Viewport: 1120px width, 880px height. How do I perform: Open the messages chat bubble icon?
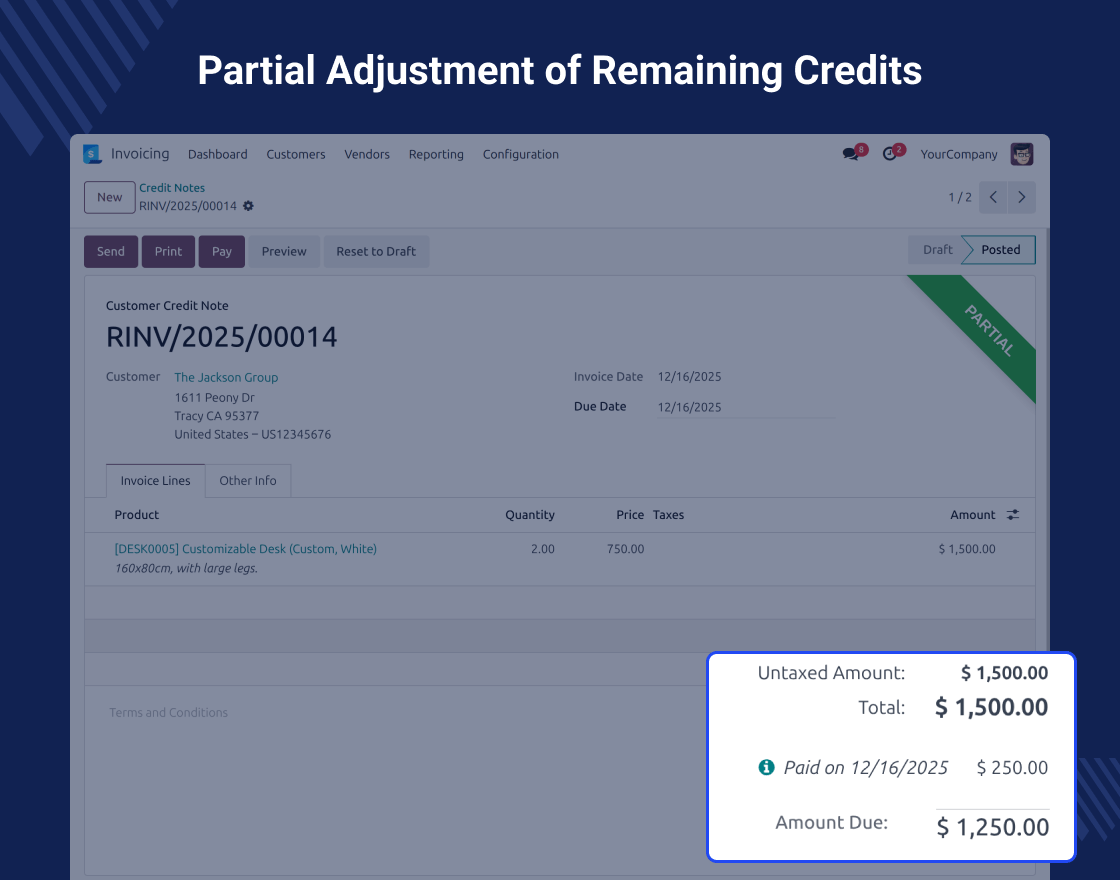coord(851,154)
